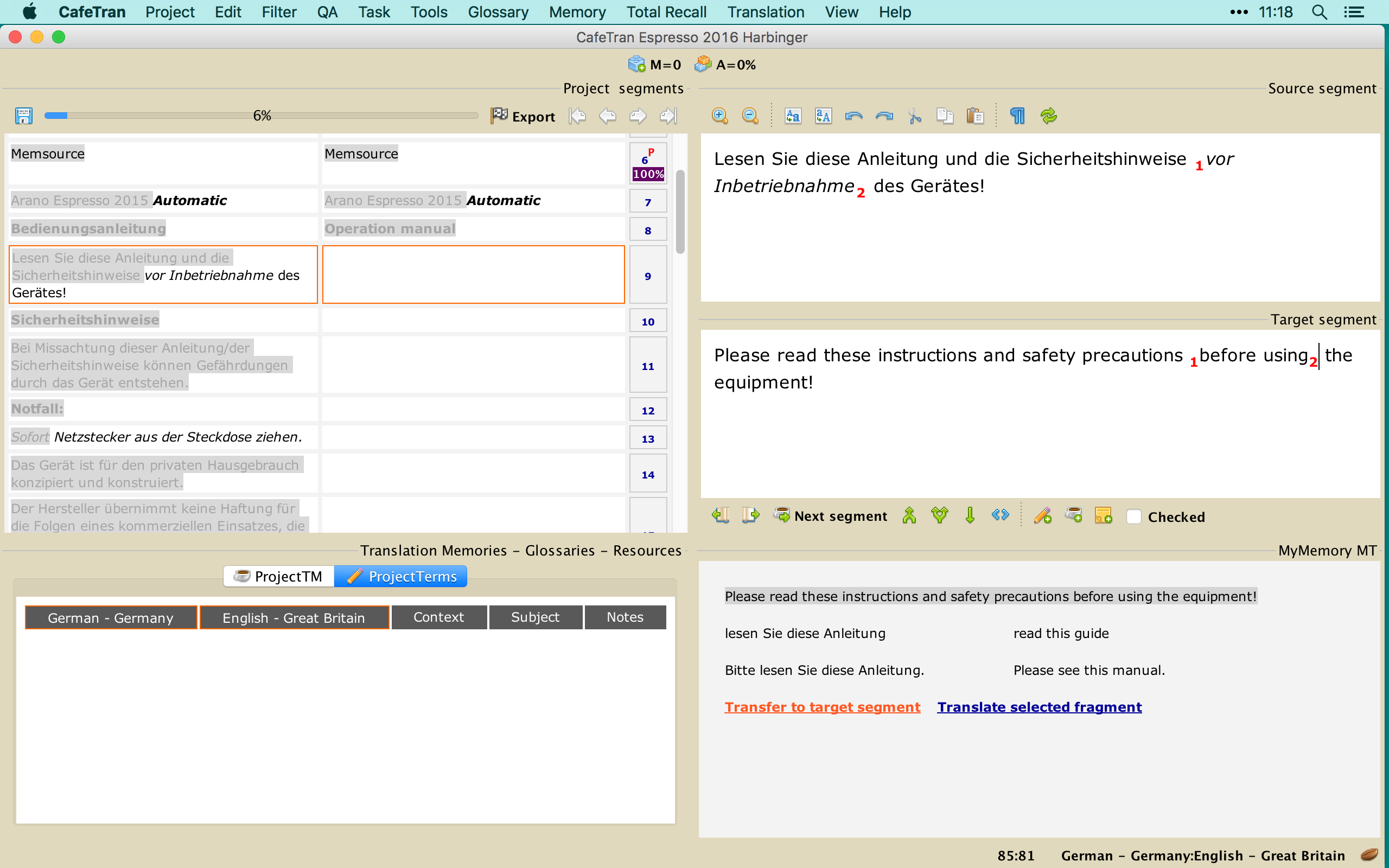This screenshot has height=868, width=1389.
Task: Click the zoom in magnifier icon
Action: 719,116
